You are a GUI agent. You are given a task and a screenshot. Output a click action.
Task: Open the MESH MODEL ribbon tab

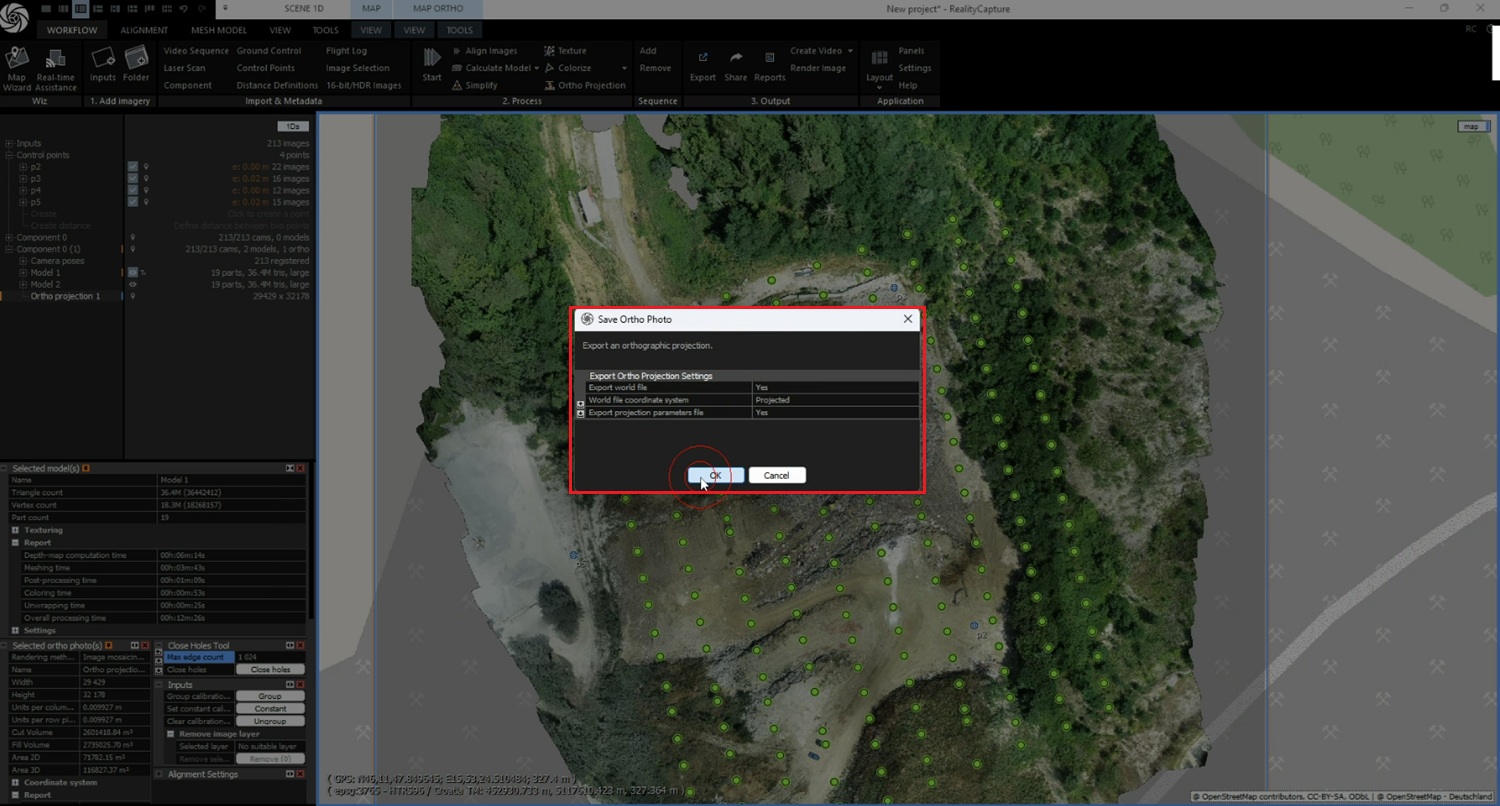[x=218, y=30]
